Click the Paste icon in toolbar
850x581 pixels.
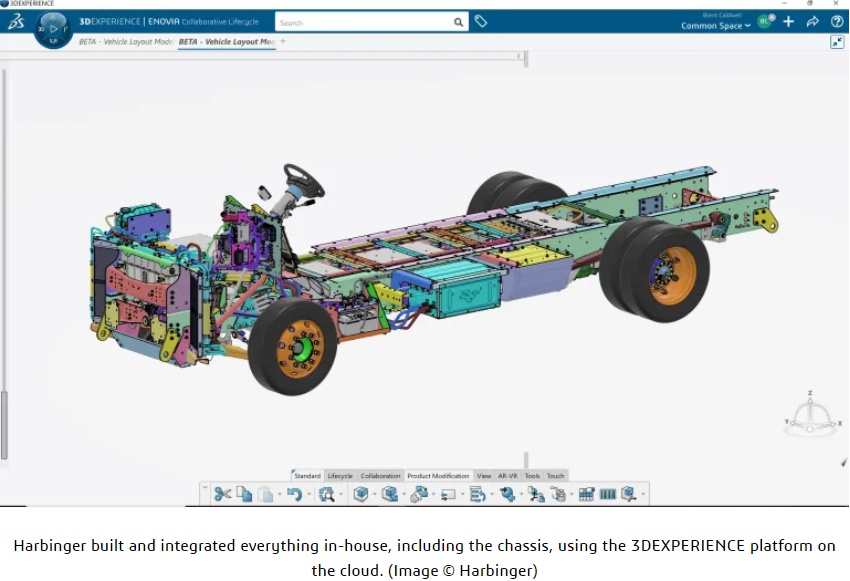tap(266, 494)
